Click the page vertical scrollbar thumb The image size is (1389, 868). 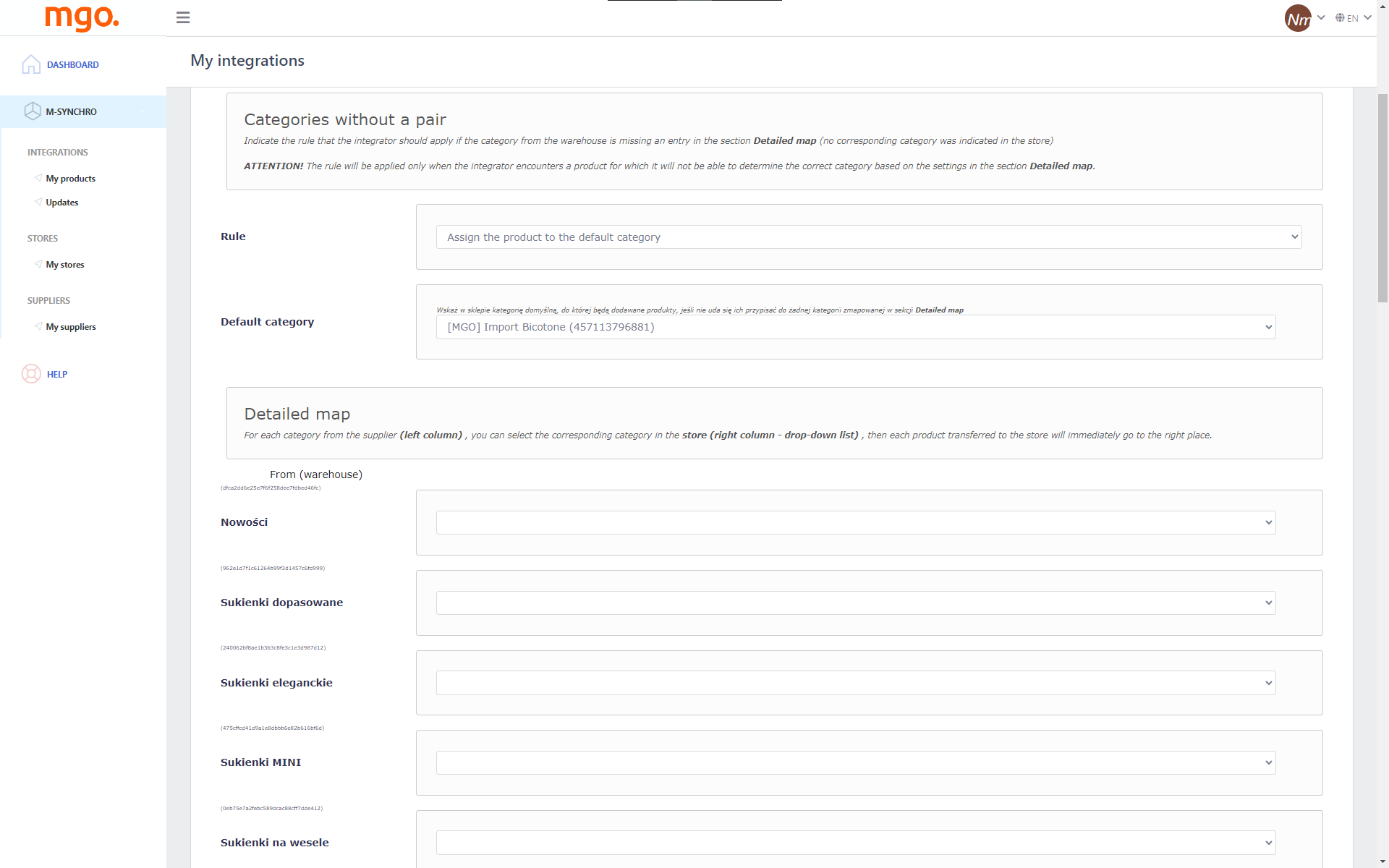pyautogui.click(x=1382, y=197)
